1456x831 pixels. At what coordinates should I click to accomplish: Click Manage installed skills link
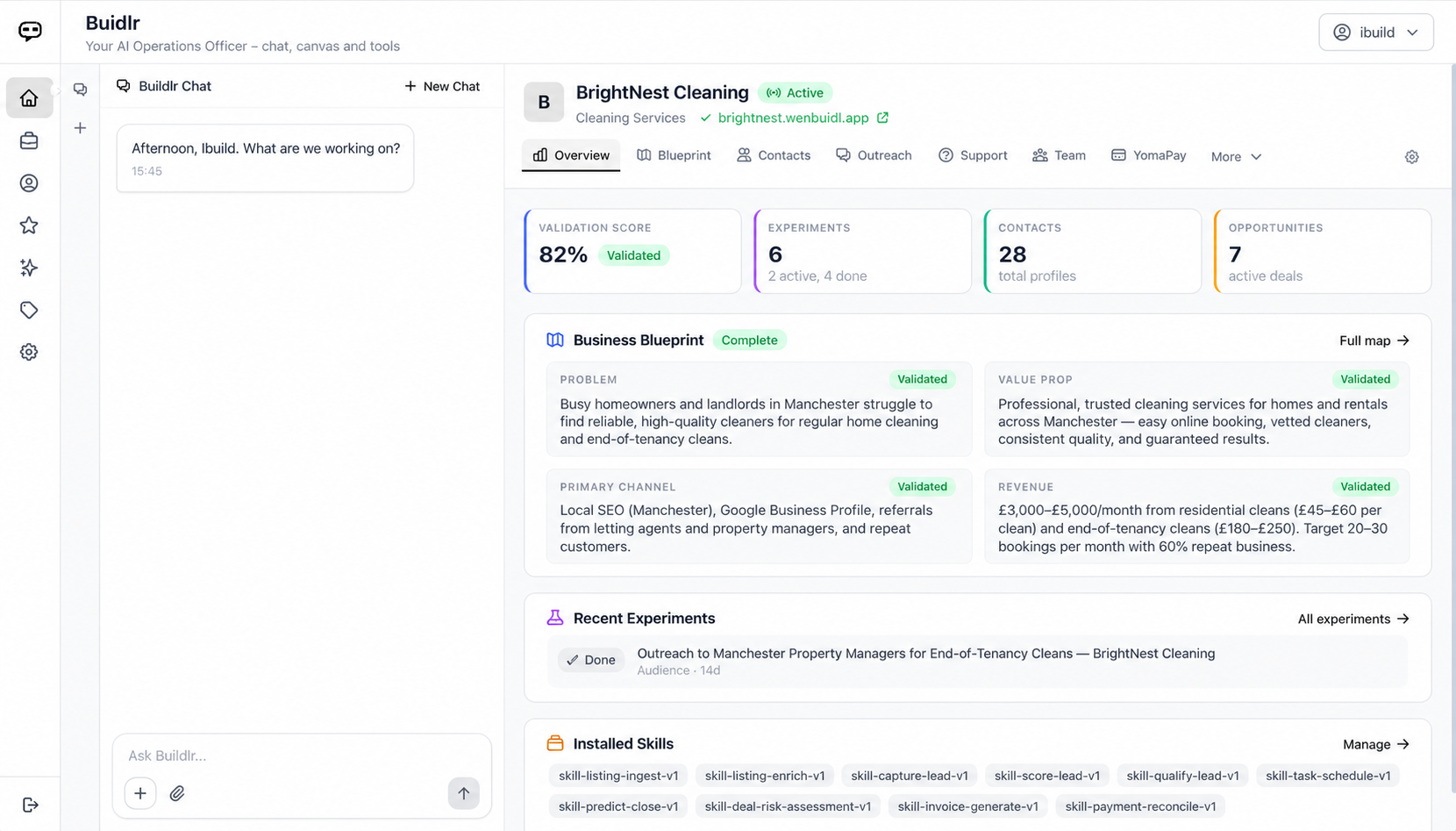click(1376, 744)
